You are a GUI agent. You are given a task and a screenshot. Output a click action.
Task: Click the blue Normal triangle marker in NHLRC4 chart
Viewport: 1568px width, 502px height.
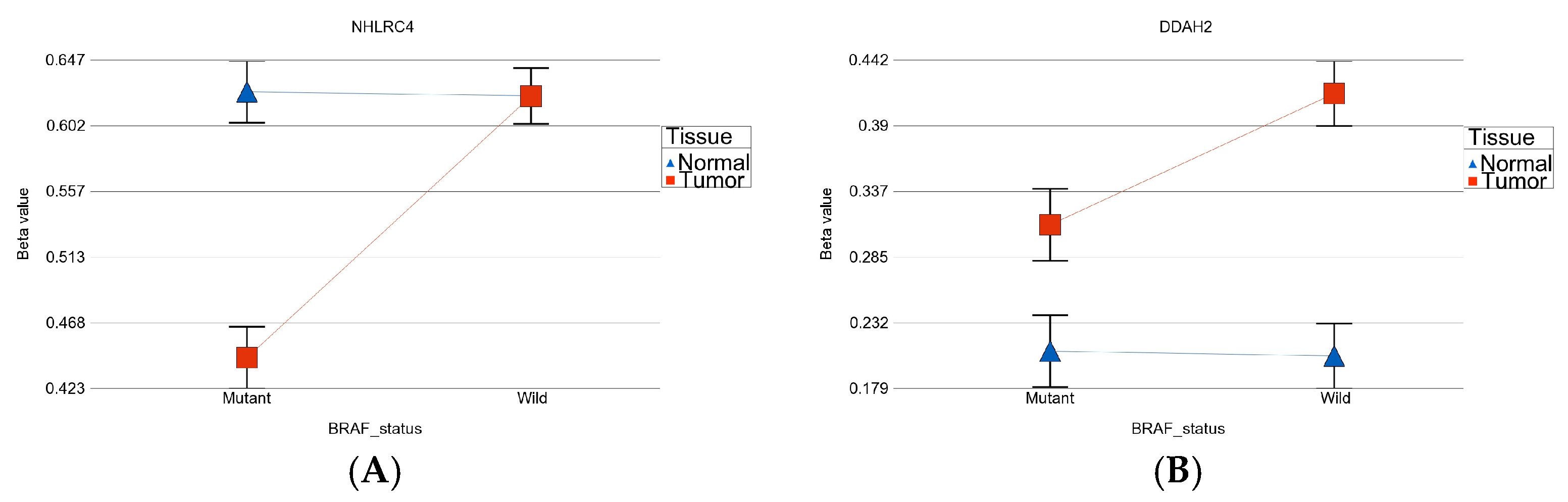pos(246,92)
